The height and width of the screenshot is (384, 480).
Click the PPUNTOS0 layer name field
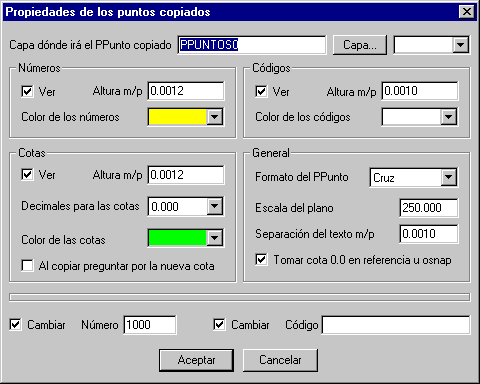coord(252,45)
